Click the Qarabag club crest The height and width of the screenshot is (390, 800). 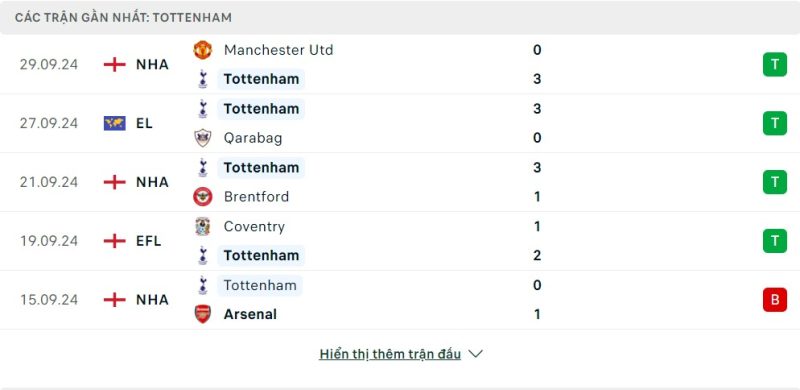coord(203,138)
